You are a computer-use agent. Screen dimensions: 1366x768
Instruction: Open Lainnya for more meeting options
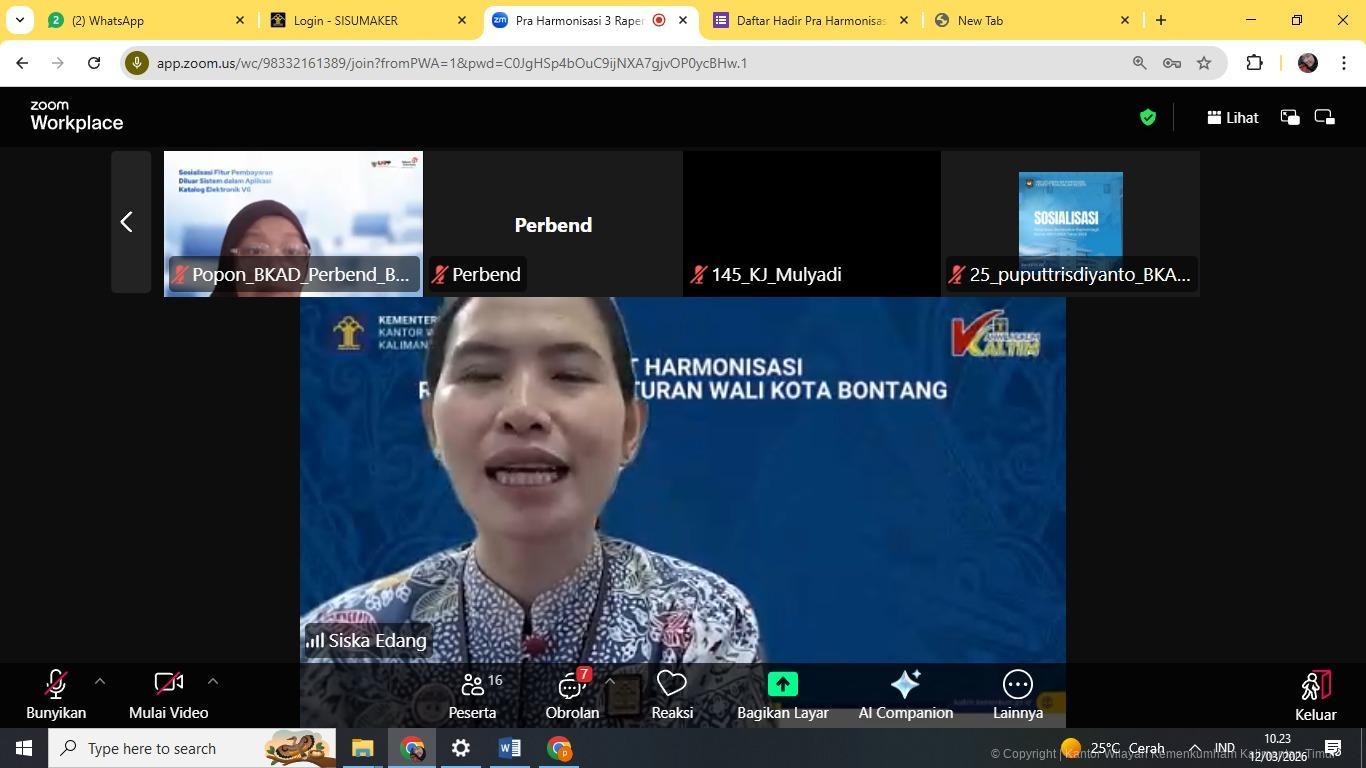pyautogui.click(x=1016, y=693)
